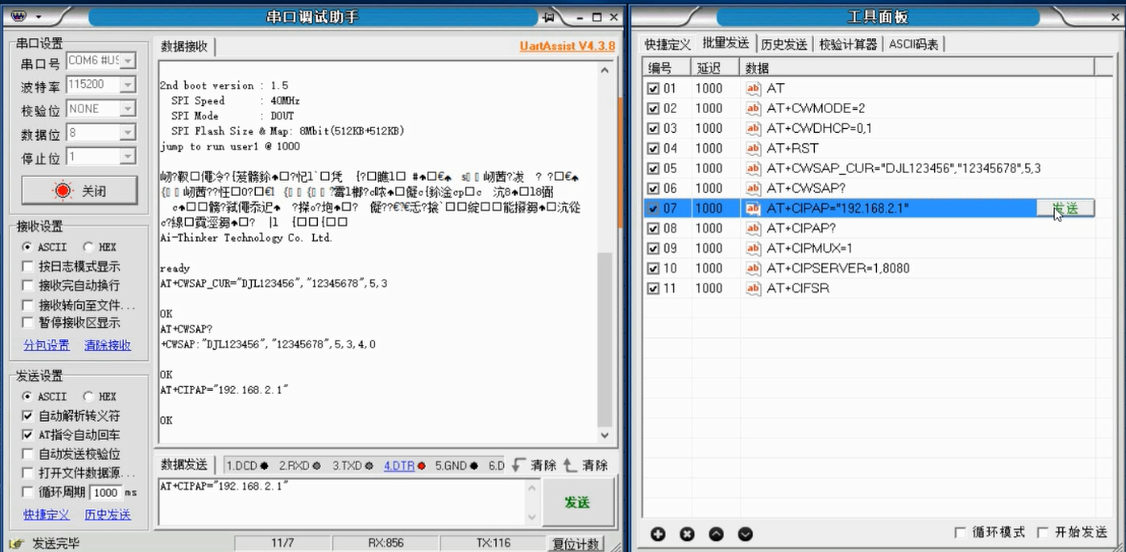Click the 清除接收 link
1126x552 pixels.
[x=108, y=345]
